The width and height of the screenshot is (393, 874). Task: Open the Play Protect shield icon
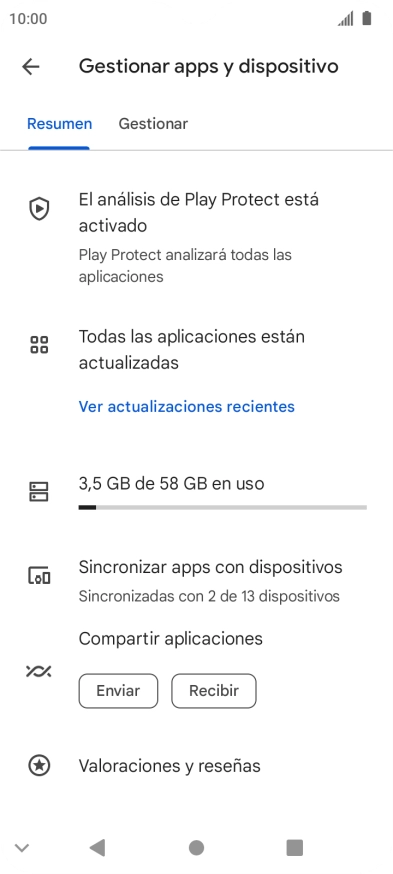(x=39, y=209)
